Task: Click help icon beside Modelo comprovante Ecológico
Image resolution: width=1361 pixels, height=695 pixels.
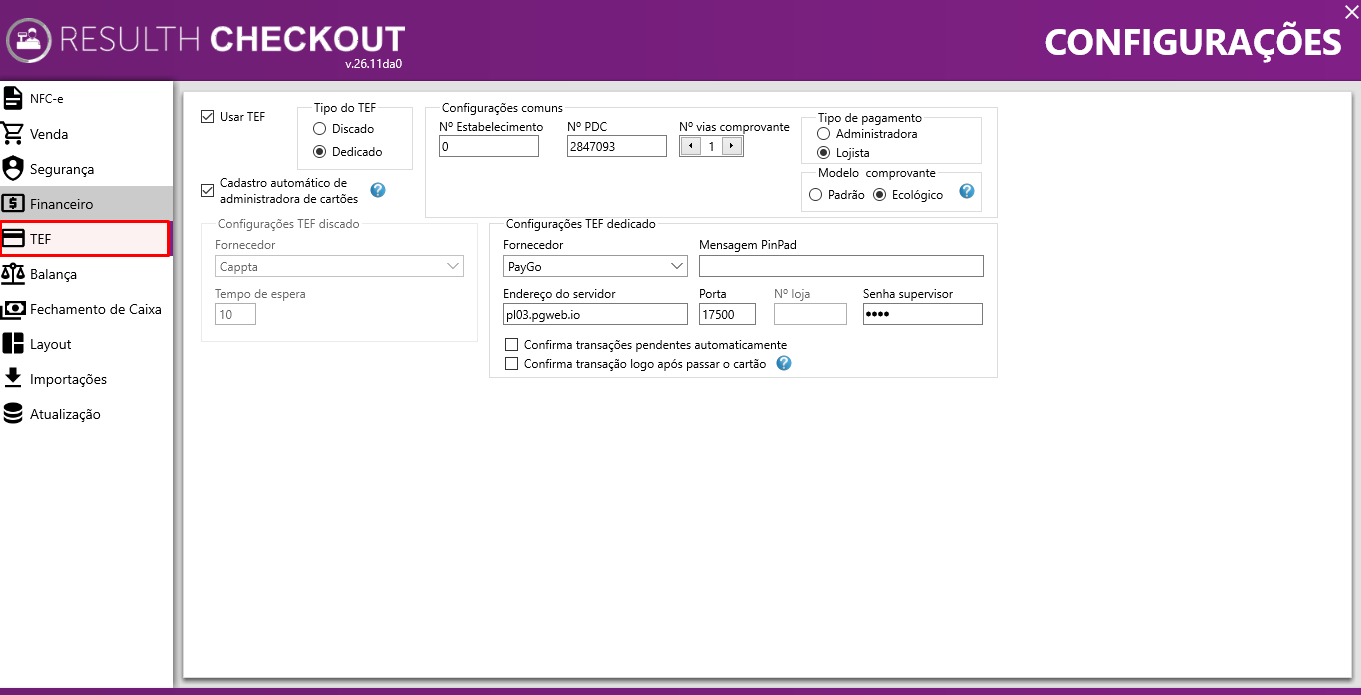Action: click(x=967, y=191)
